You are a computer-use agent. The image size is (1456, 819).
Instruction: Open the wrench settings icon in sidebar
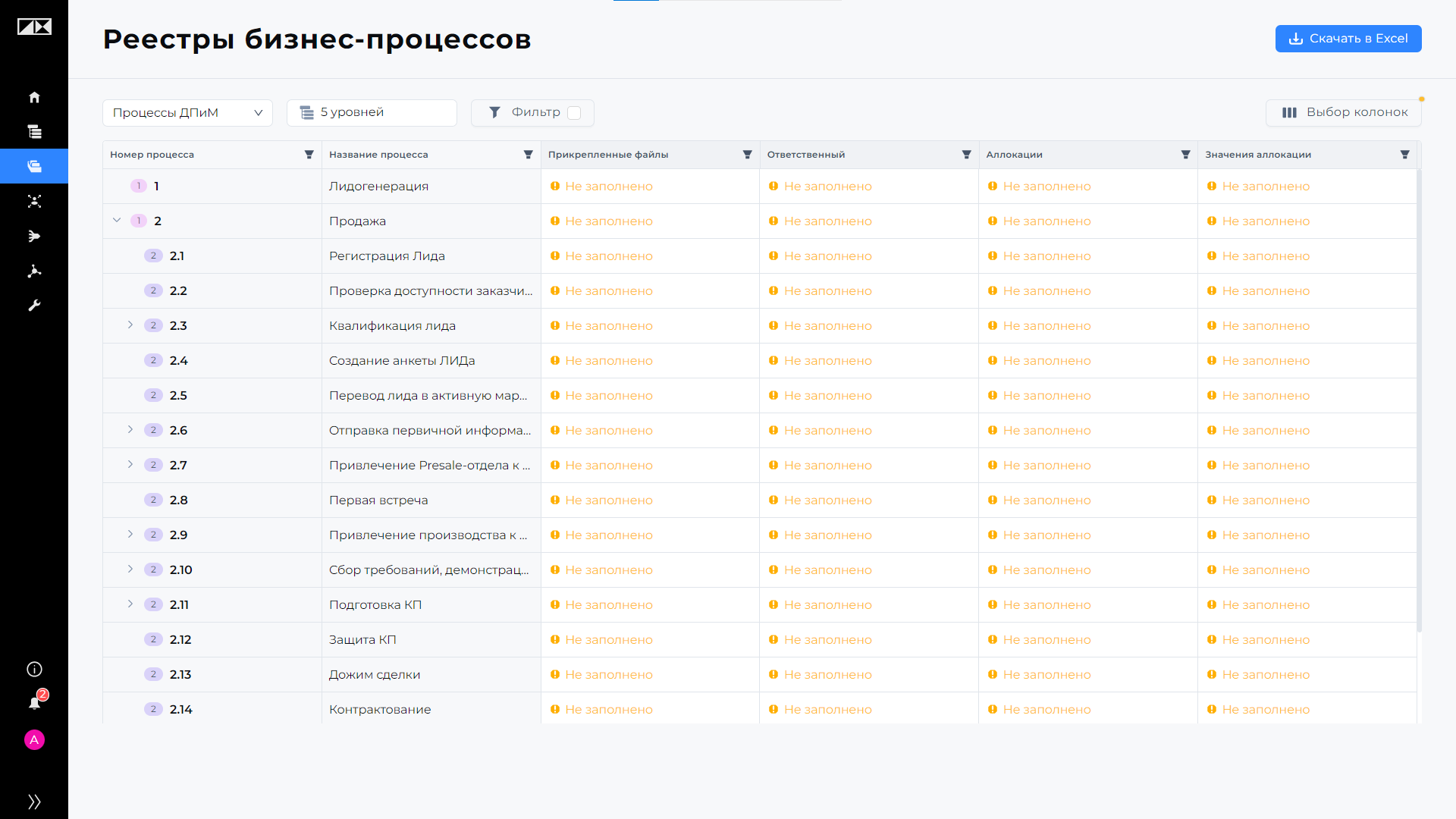tap(34, 306)
